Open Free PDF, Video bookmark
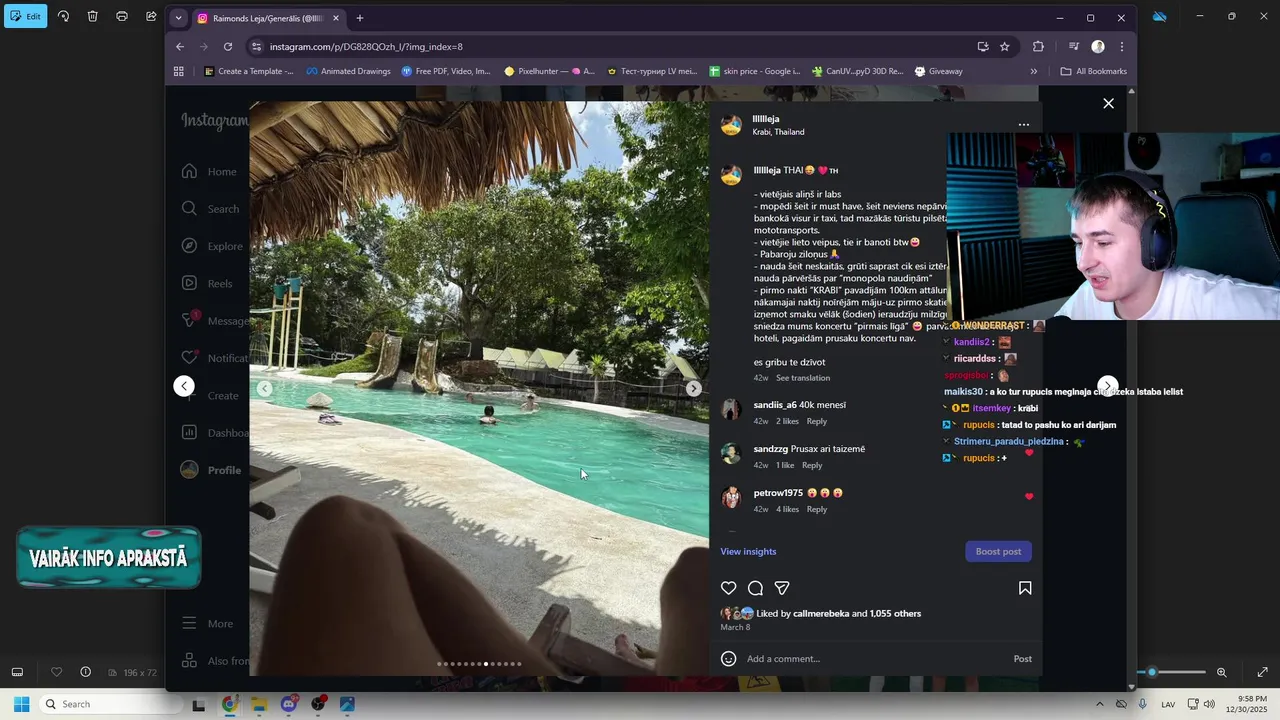Viewport: 1280px width, 720px height. click(446, 71)
